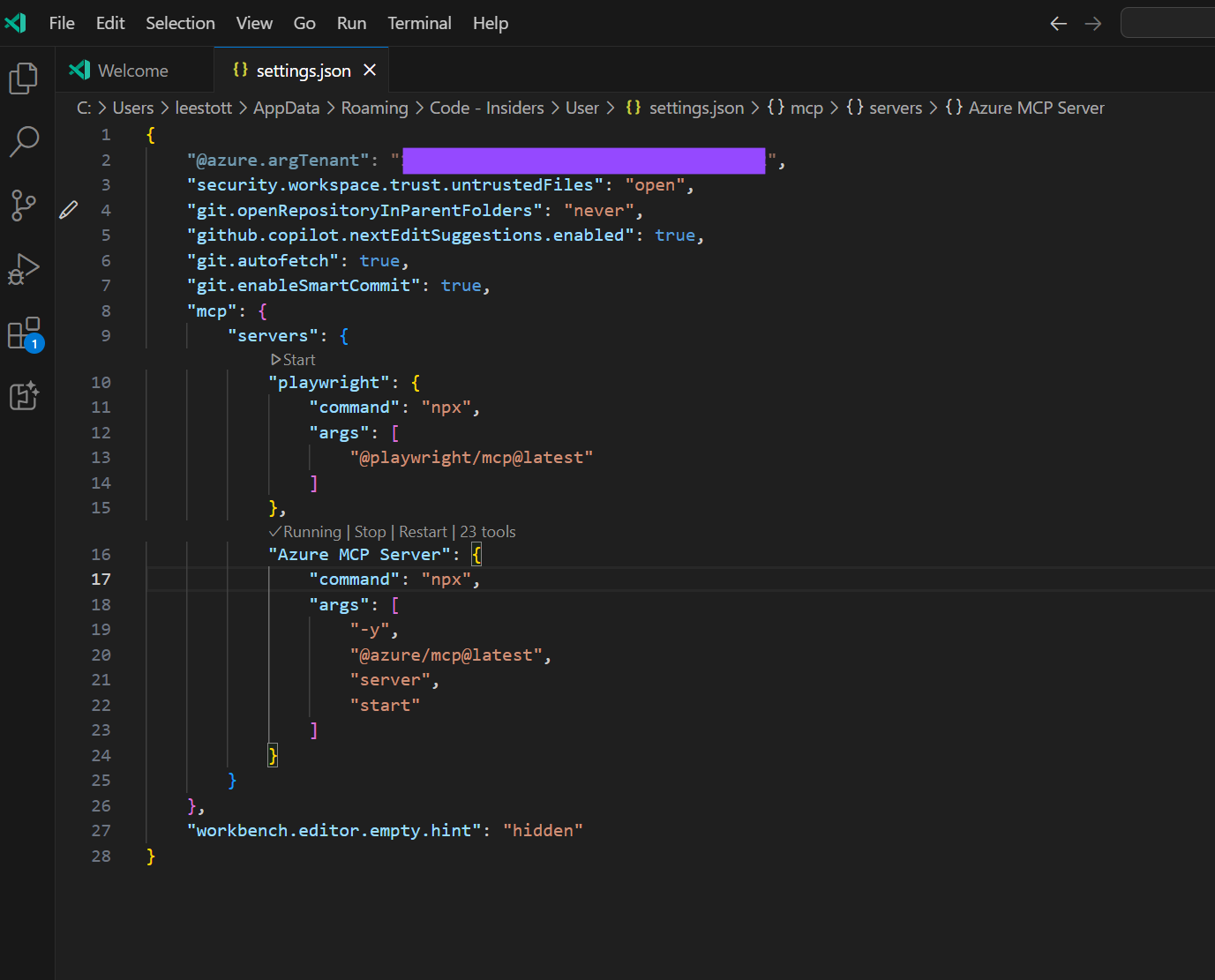This screenshot has height=980, width=1215.
Task: Restart the Azure MCP Server
Action: coord(423,532)
